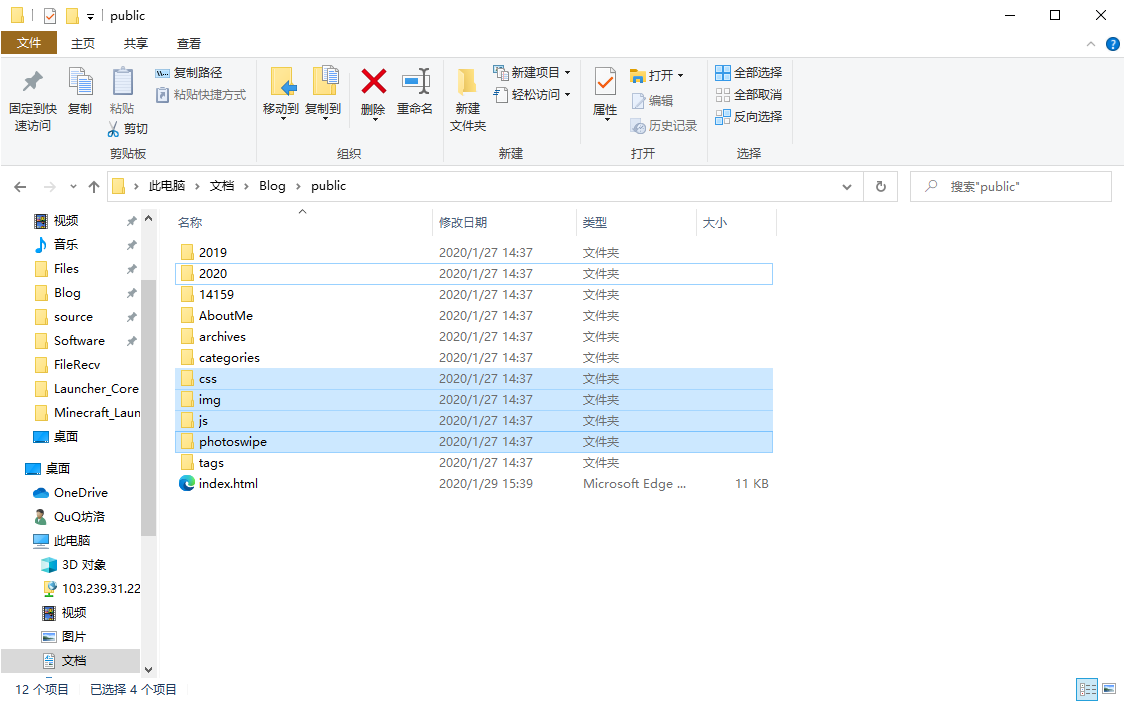Expand the address bar history dropdown arrow
The height and width of the screenshot is (702, 1125).
click(x=847, y=186)
